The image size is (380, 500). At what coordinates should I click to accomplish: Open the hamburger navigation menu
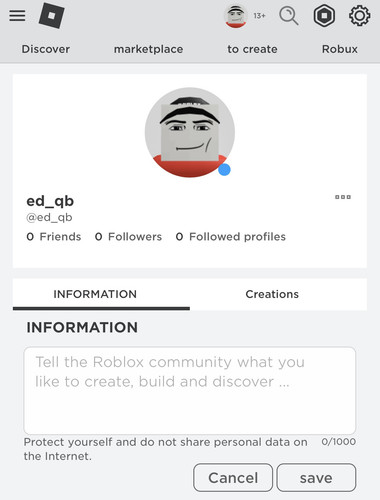tap(17, 15)
